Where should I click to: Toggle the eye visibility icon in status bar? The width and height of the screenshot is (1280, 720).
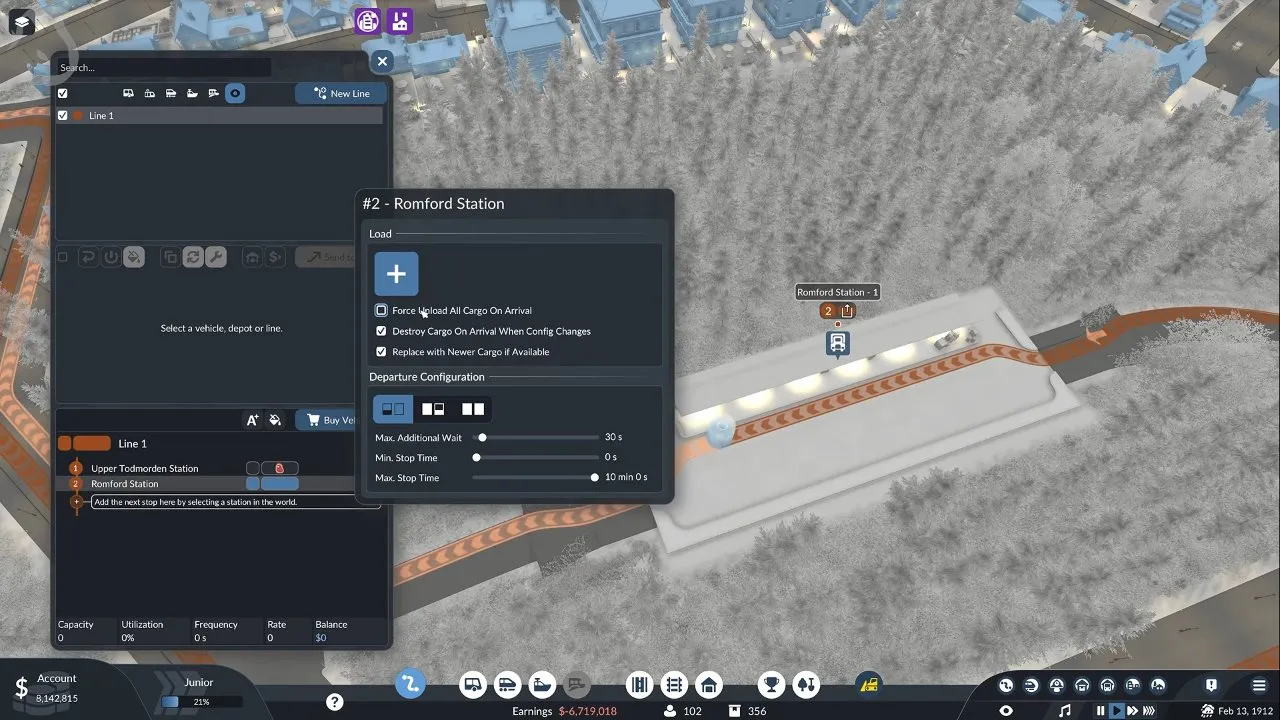point(1006,711)
